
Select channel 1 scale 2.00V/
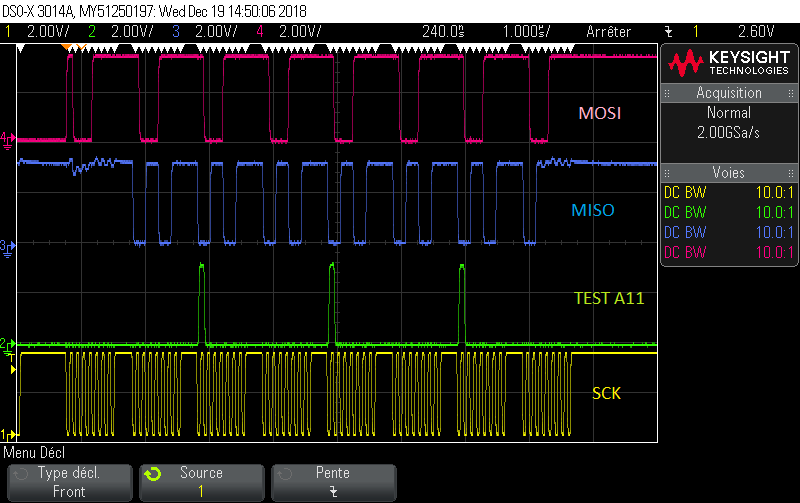[47, 32]
